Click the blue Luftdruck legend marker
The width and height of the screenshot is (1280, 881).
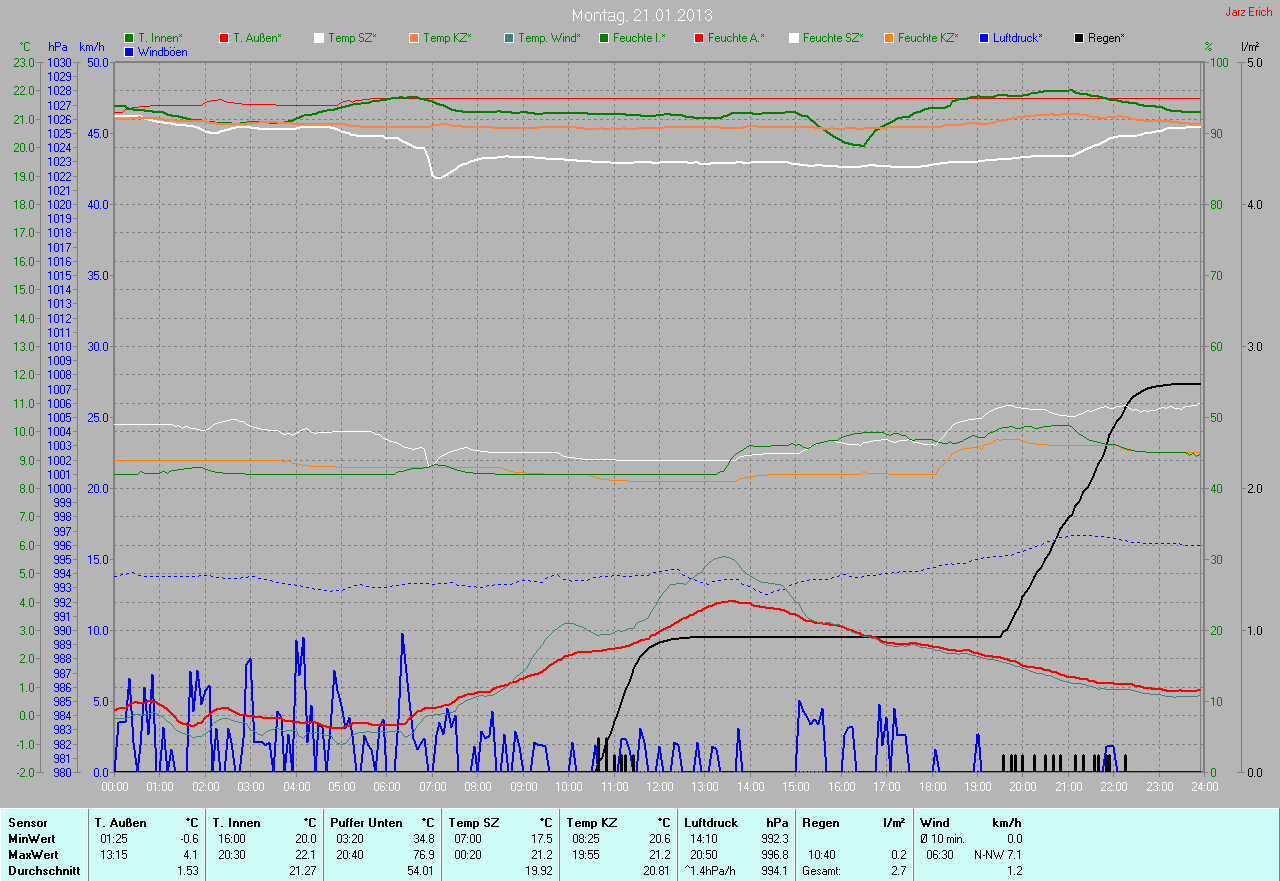coord(984,38)
